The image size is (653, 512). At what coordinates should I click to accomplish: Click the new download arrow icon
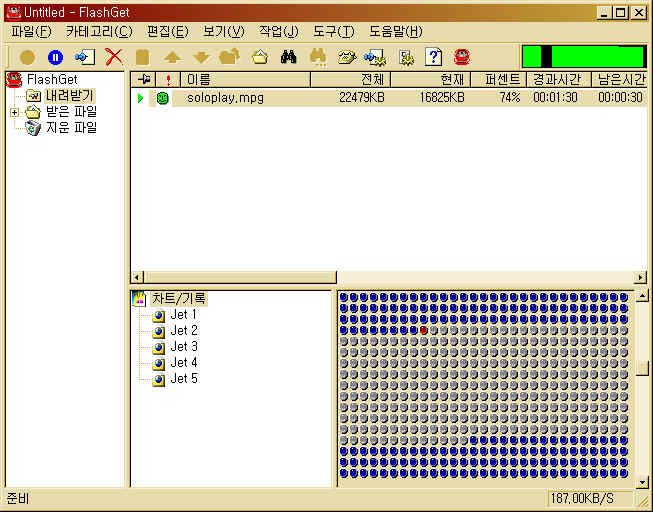[x=85, y=57]
